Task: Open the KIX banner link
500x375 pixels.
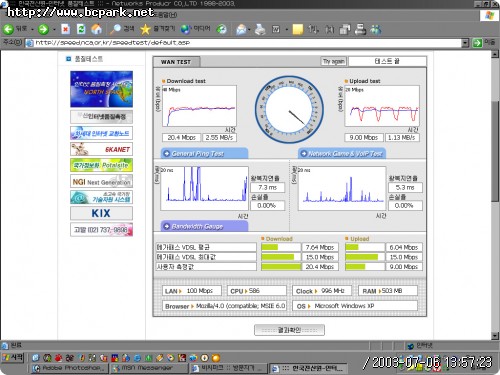Action: pyautogui.click(x=101, y=213)
